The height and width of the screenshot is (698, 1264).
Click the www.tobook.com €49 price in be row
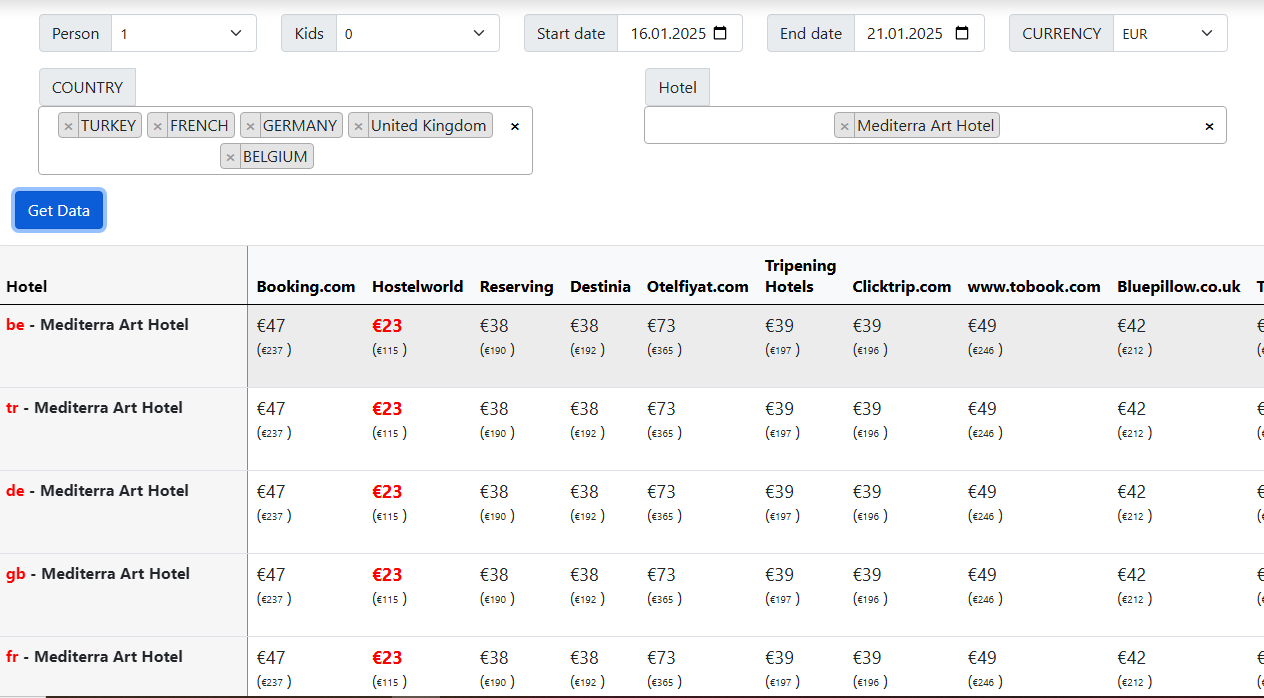[x=982, y=326]
